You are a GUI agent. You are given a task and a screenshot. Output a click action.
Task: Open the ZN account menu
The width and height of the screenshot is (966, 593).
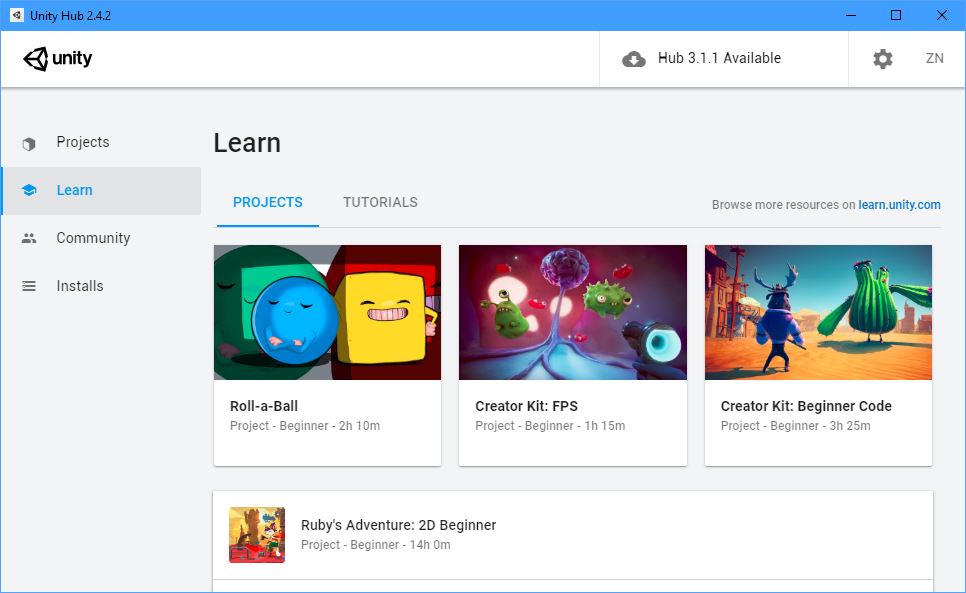pos(934,59)
